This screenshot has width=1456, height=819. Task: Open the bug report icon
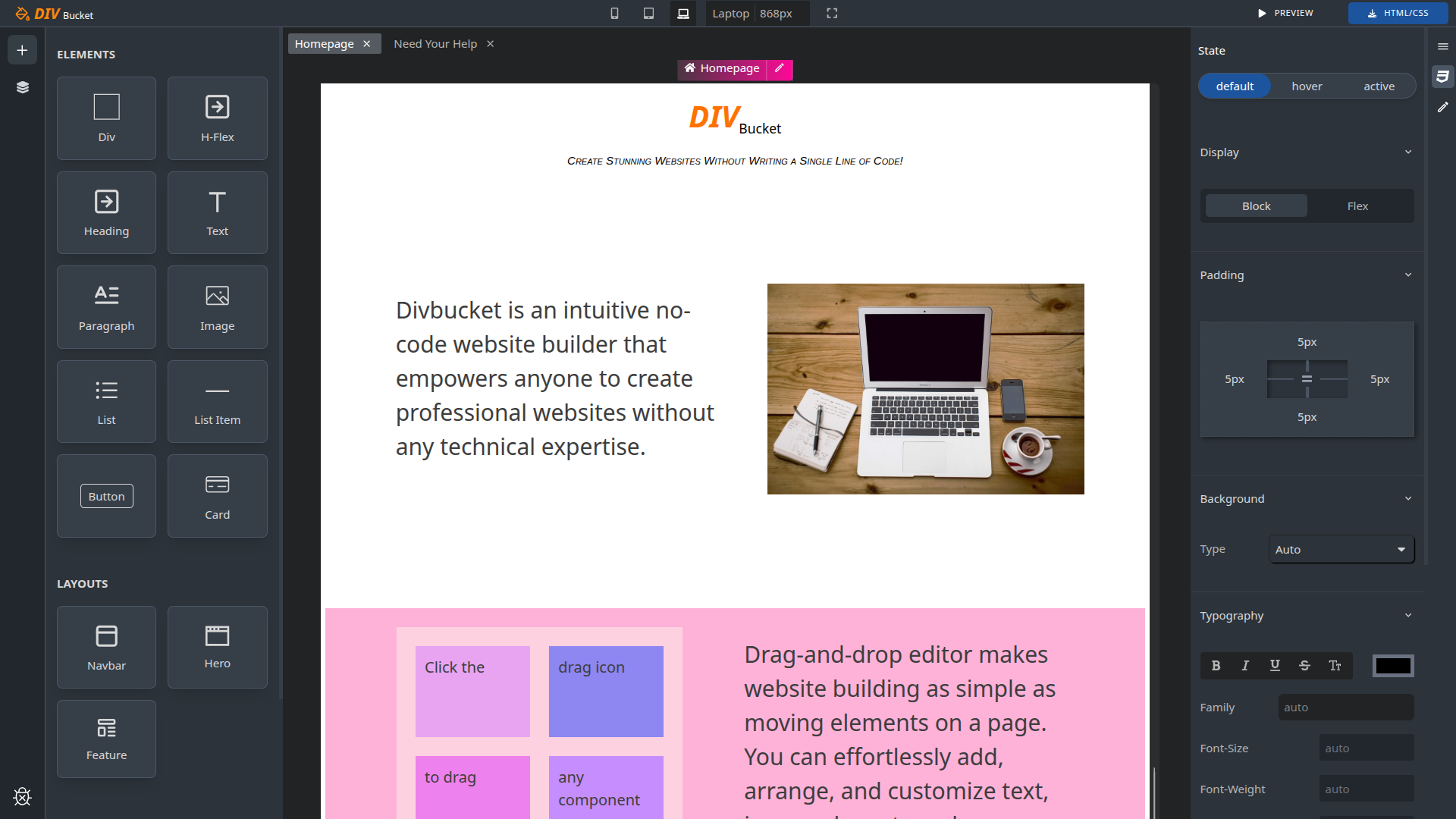pos(22,796)
